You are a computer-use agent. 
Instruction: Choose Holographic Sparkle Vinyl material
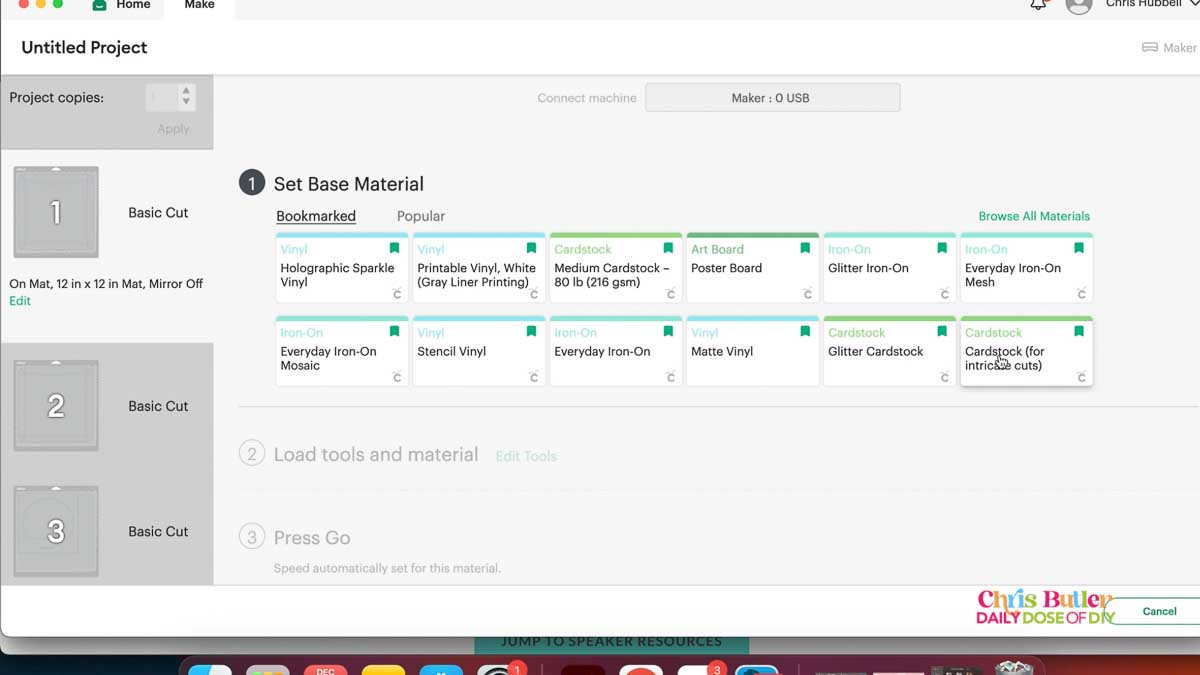[342, 268]
